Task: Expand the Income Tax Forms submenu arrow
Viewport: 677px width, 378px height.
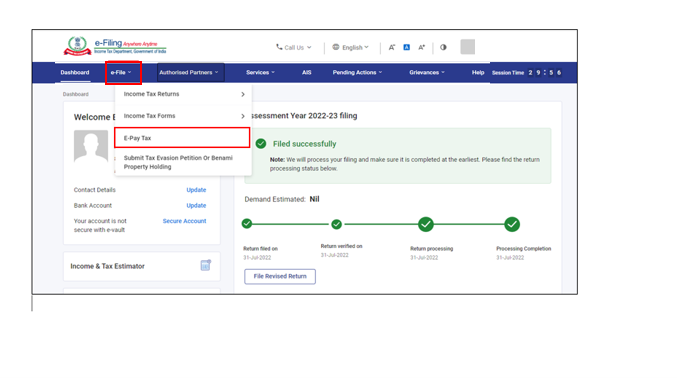Action: pyautogui.click(x=243, y=116)
